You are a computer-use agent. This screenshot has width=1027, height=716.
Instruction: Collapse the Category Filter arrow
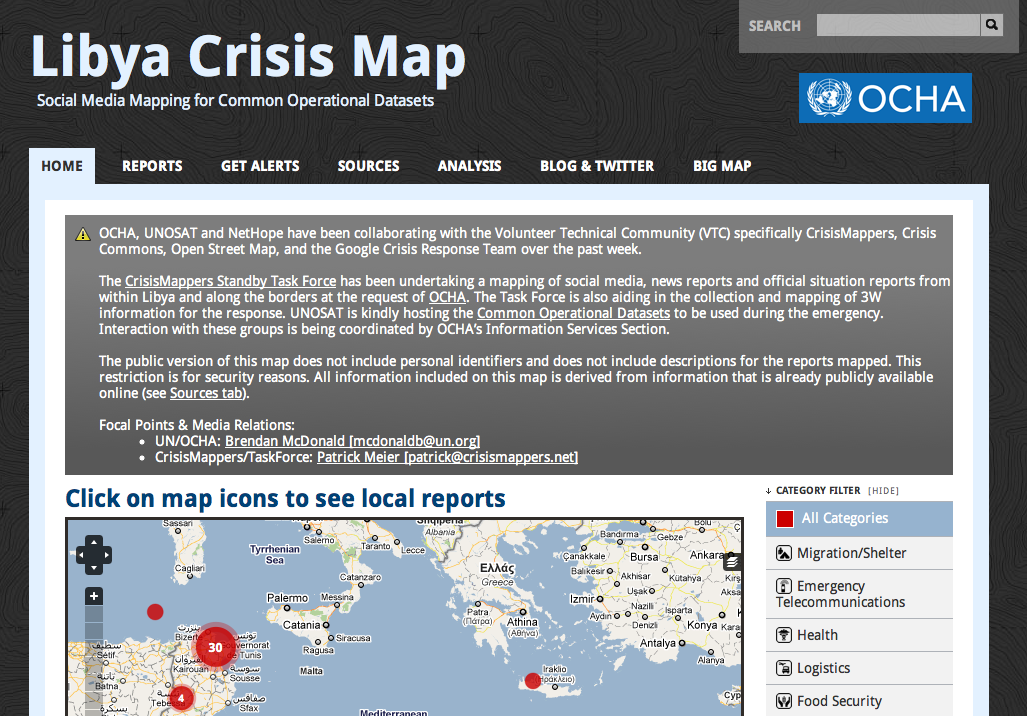[768, 491]
